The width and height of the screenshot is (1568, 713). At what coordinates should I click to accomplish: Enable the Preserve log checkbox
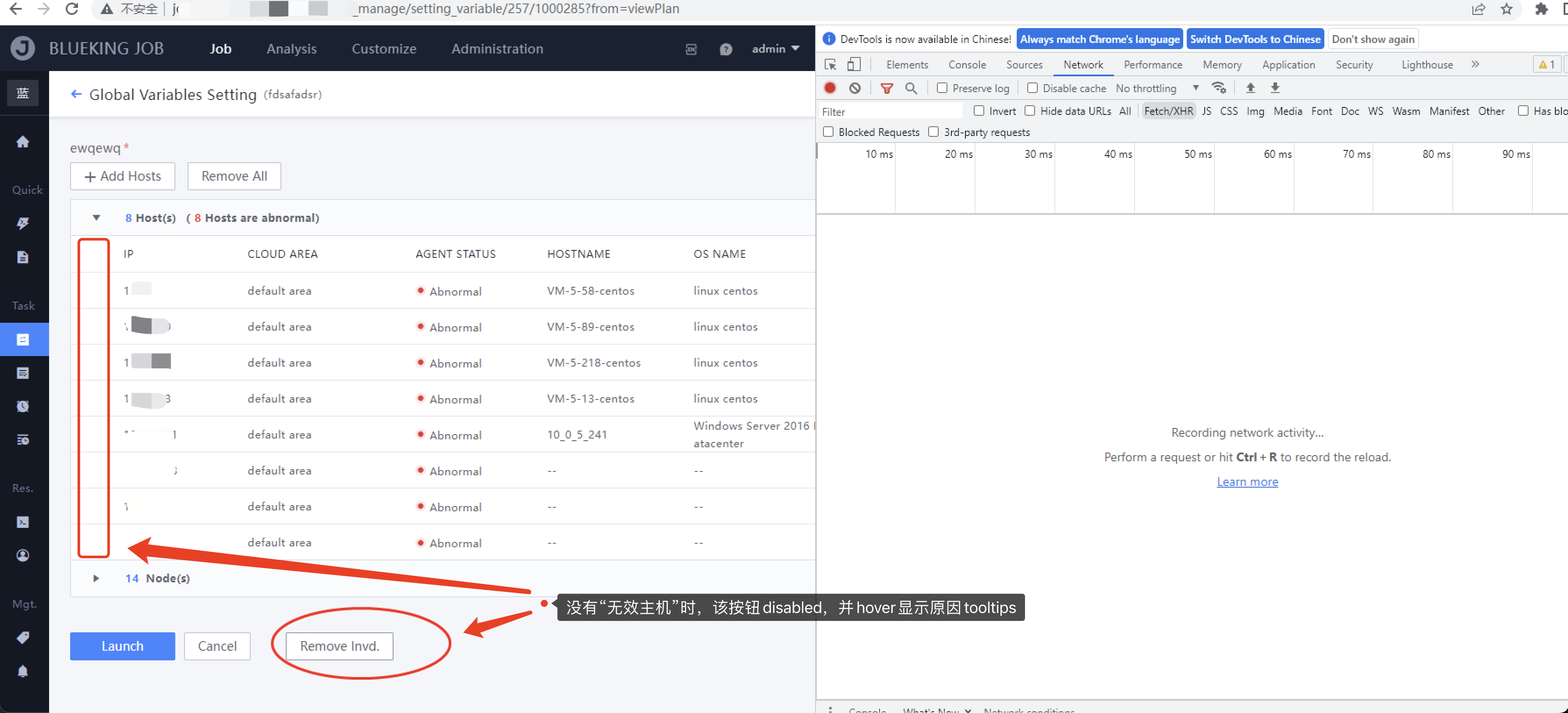point(942,88)
